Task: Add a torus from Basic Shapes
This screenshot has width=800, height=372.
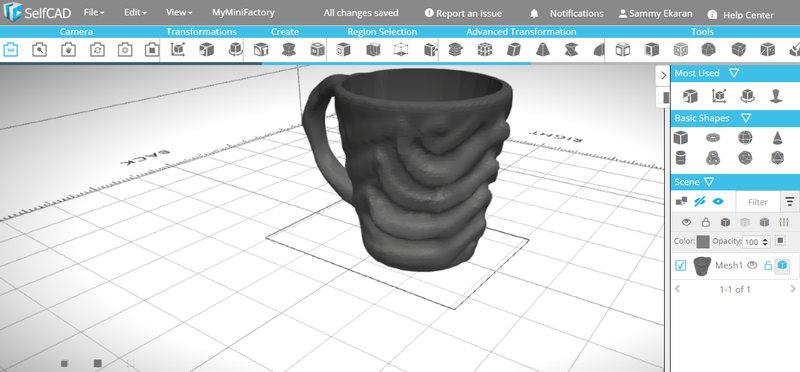Action: click(713, 137)
